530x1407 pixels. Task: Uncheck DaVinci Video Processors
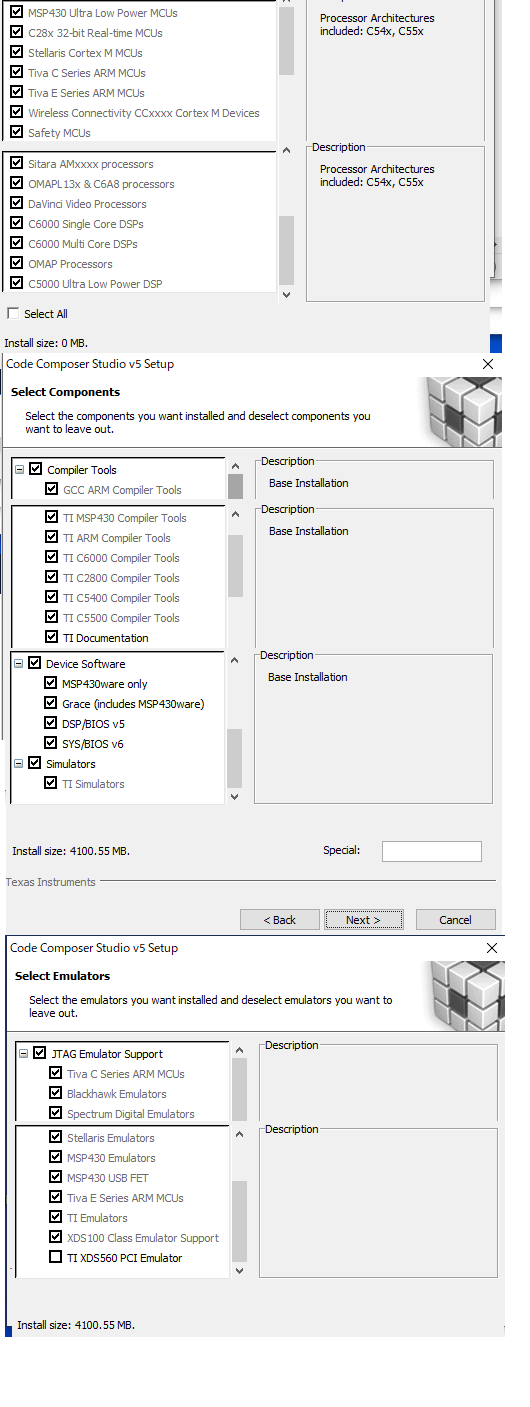(16, 203)
